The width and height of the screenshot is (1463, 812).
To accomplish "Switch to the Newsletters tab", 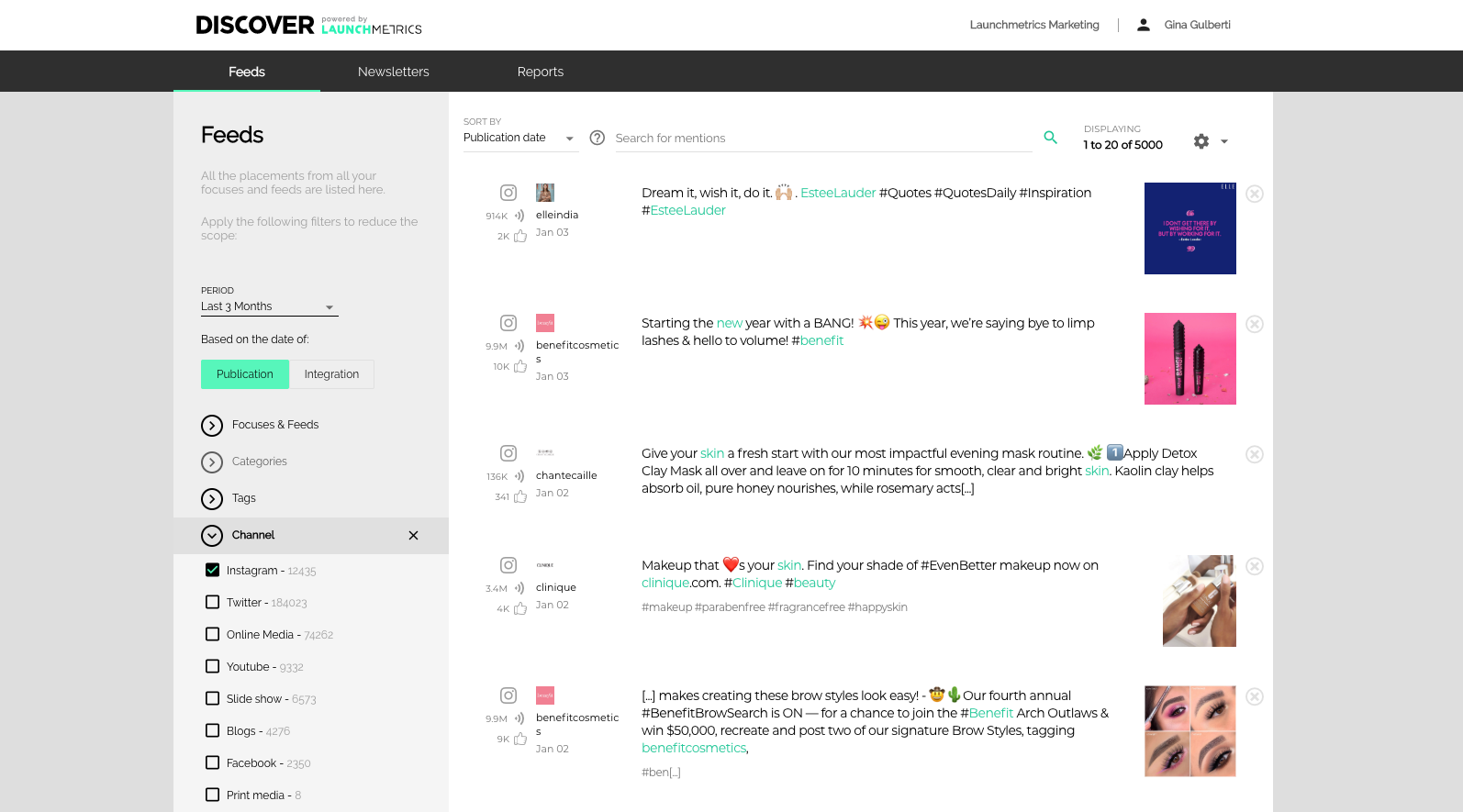I will pos(394,72).
